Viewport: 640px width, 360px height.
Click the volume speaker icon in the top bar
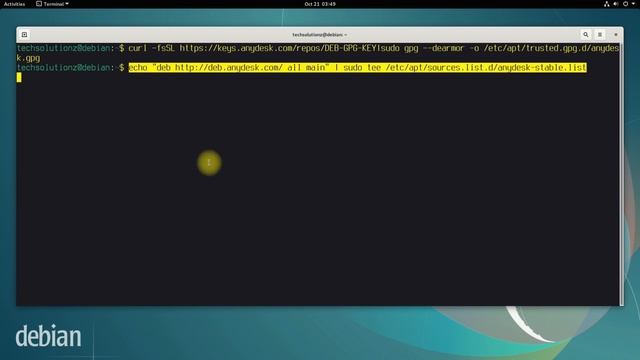coord(616,4)
